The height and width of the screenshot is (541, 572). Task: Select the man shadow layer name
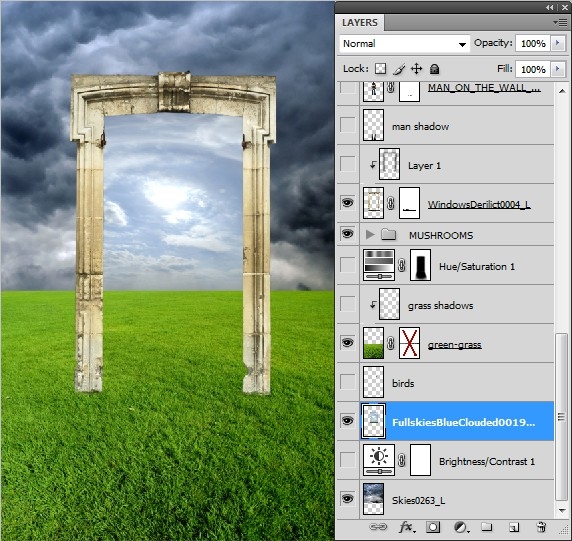click(420, 127)
